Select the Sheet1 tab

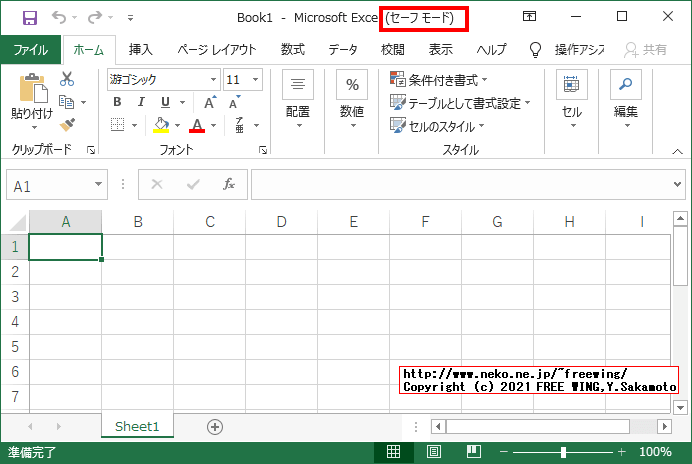[137, 426]
